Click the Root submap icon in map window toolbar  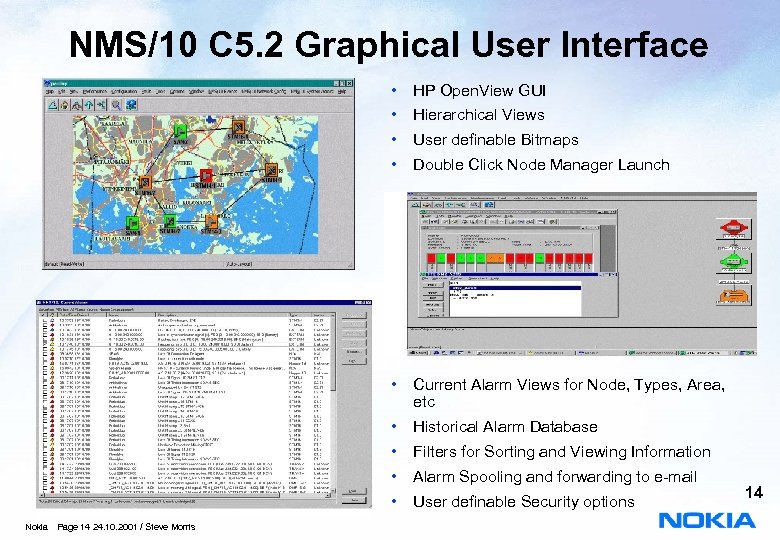pos(77,105)
